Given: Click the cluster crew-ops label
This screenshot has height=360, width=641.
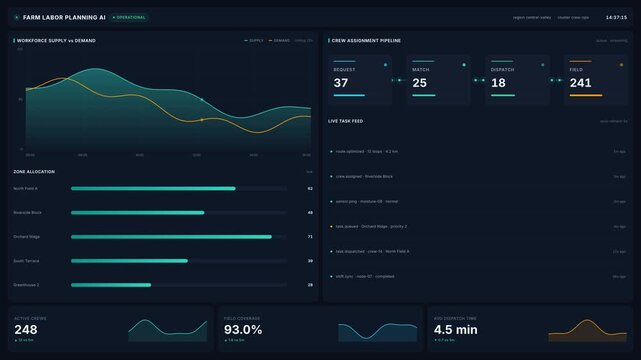Looking at the screenshot, I should (x=573, y=18).
